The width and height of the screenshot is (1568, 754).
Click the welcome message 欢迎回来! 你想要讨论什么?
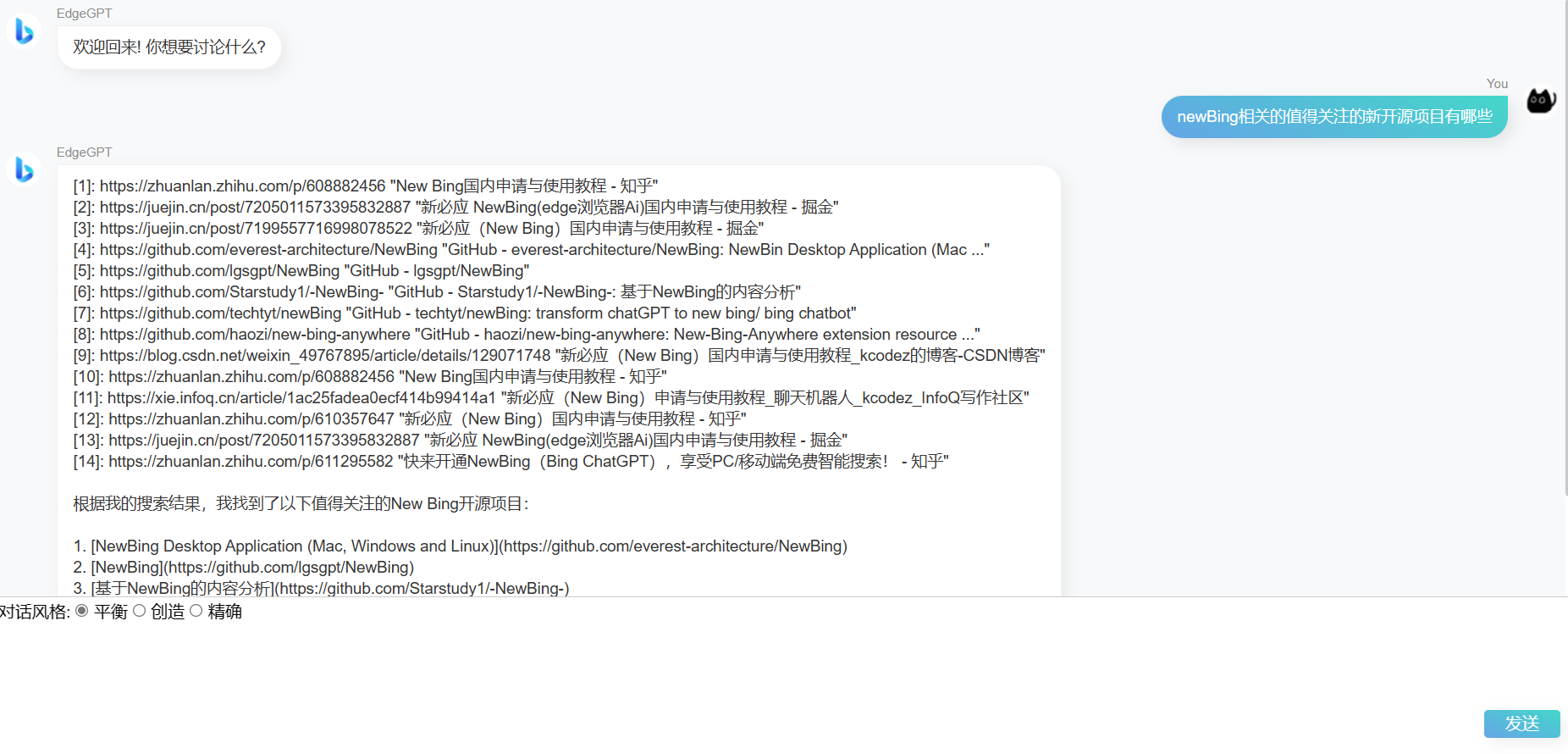(x=169, y=47)
